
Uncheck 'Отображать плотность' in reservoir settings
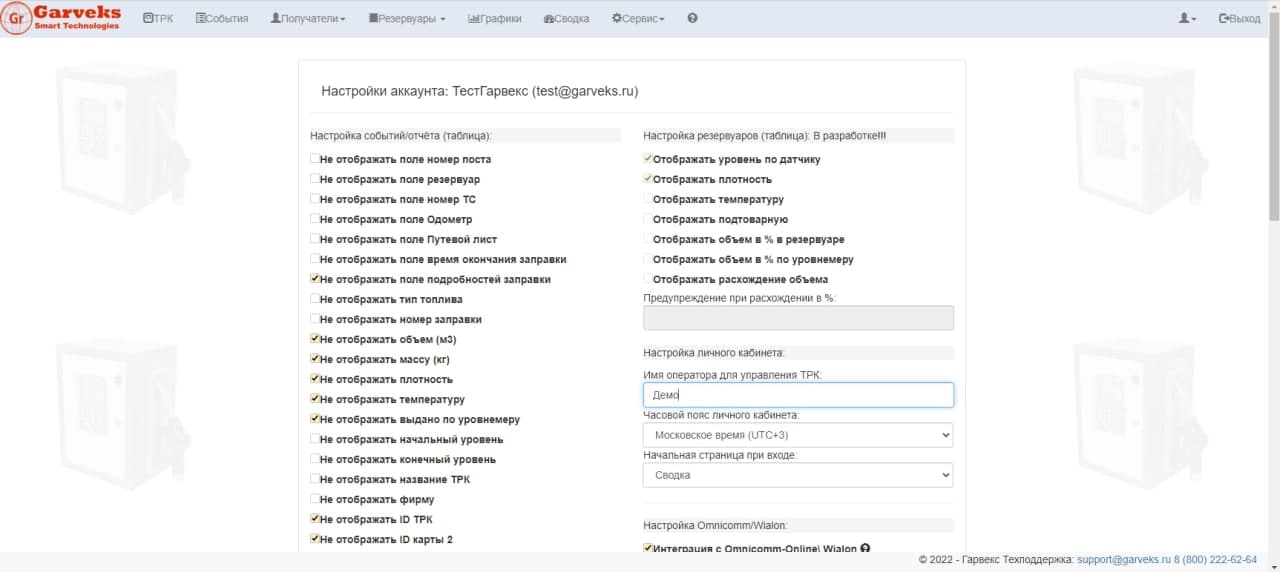point(648,179)
